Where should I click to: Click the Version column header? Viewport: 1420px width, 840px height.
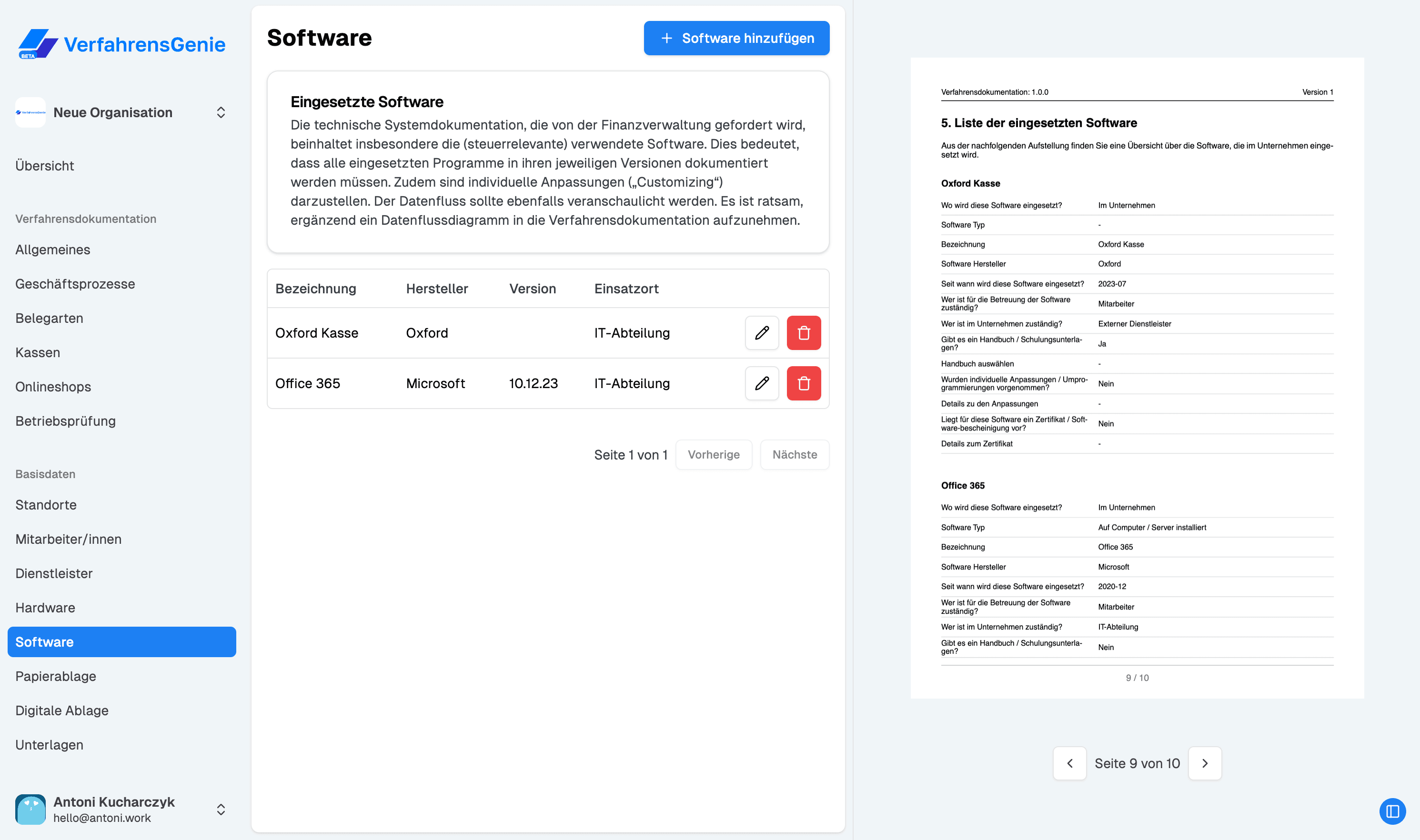click(x=532, y=289)
